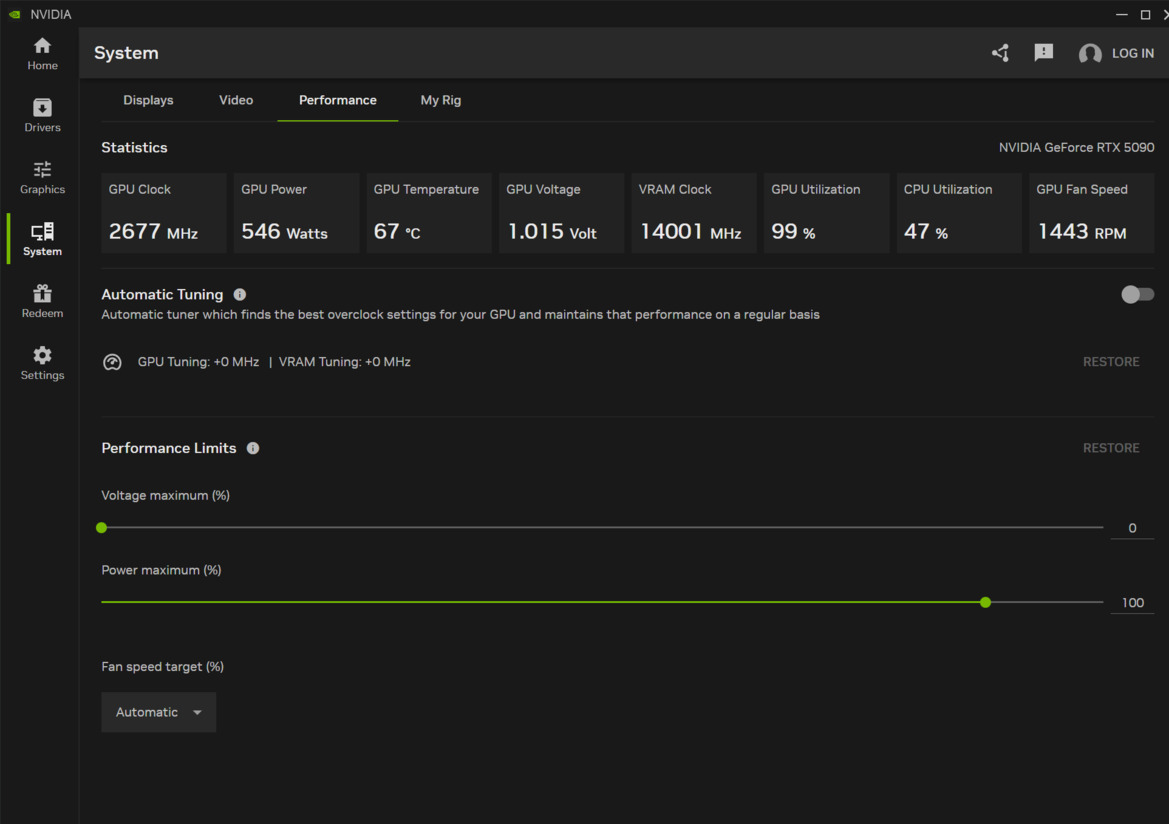The width and height of the screenshot is (1169, 824).
Task: Click the GPU Temperature statistic card
Action: pos(429,213)
